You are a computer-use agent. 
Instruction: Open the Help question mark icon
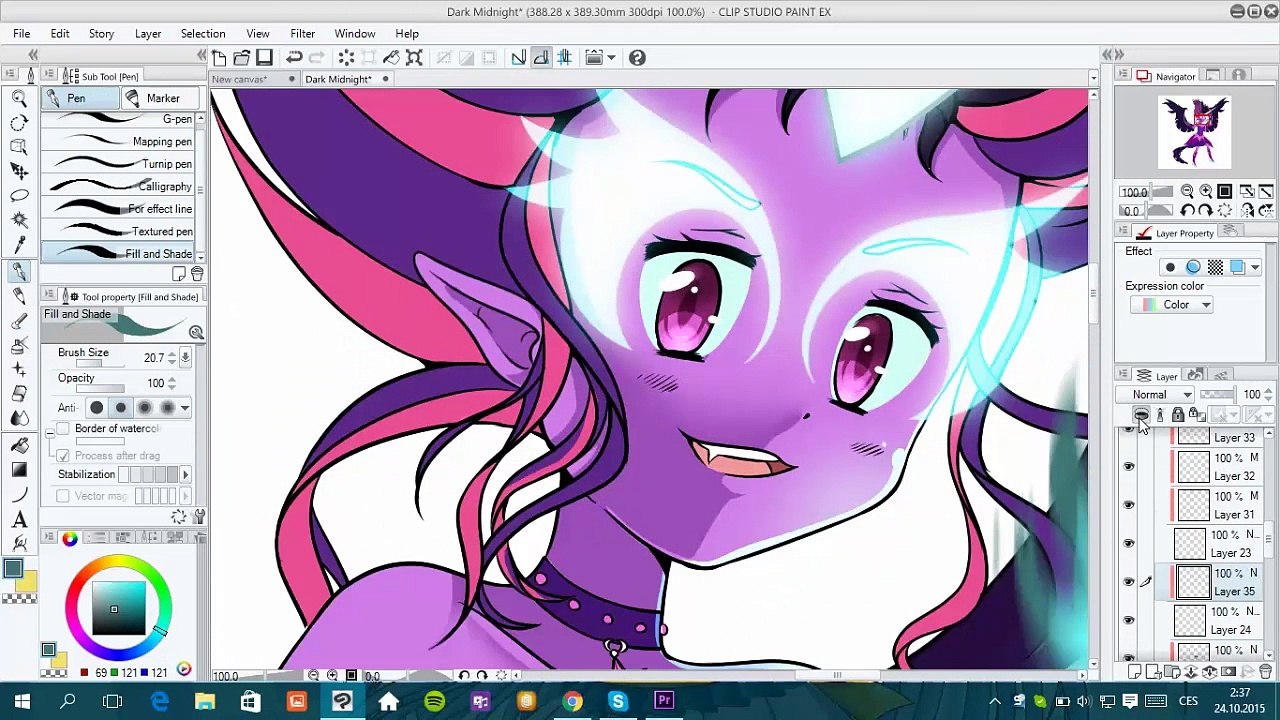pyautogui.click(x=637, y=58)
